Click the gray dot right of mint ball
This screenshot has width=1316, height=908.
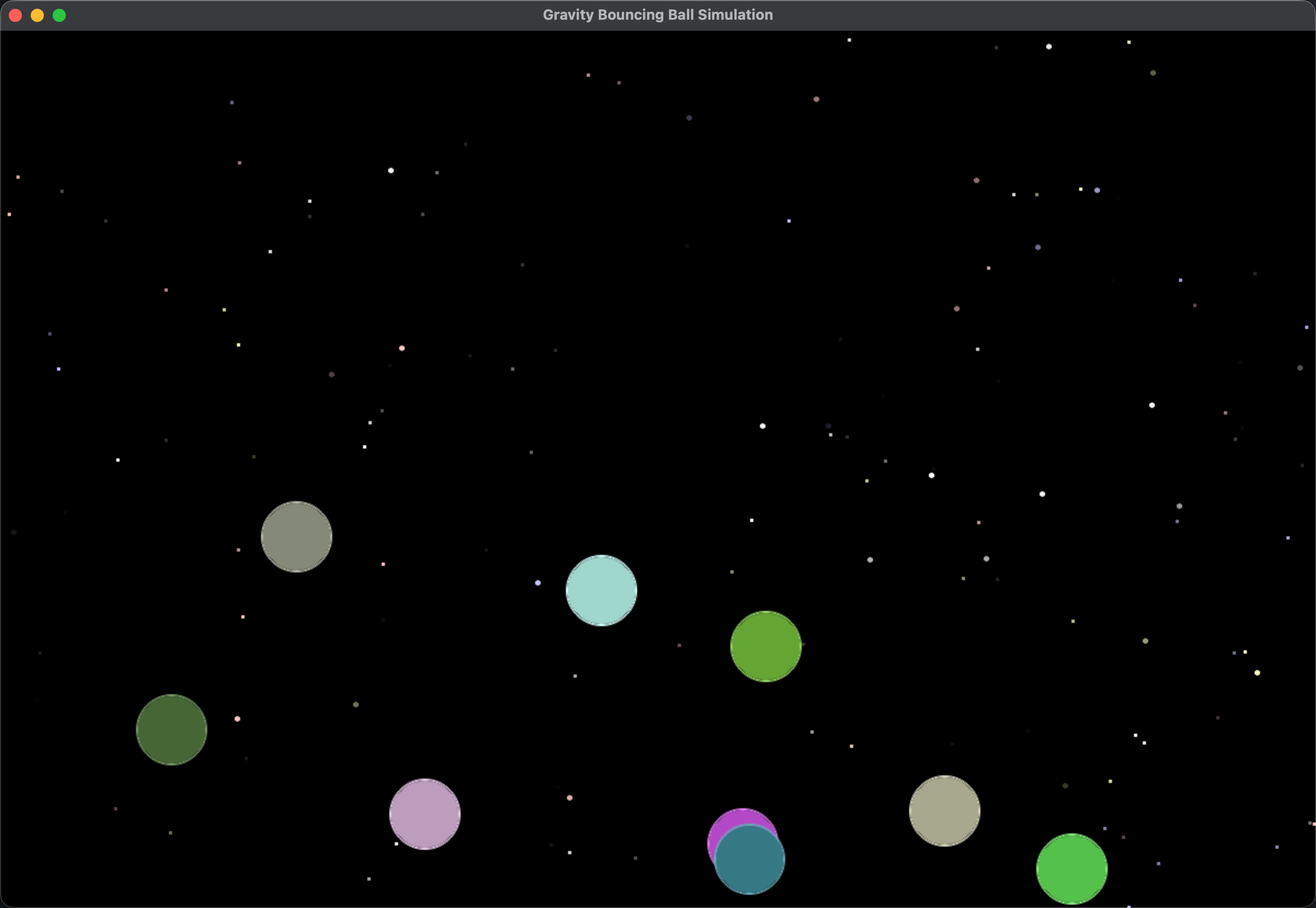coord(870,560)
